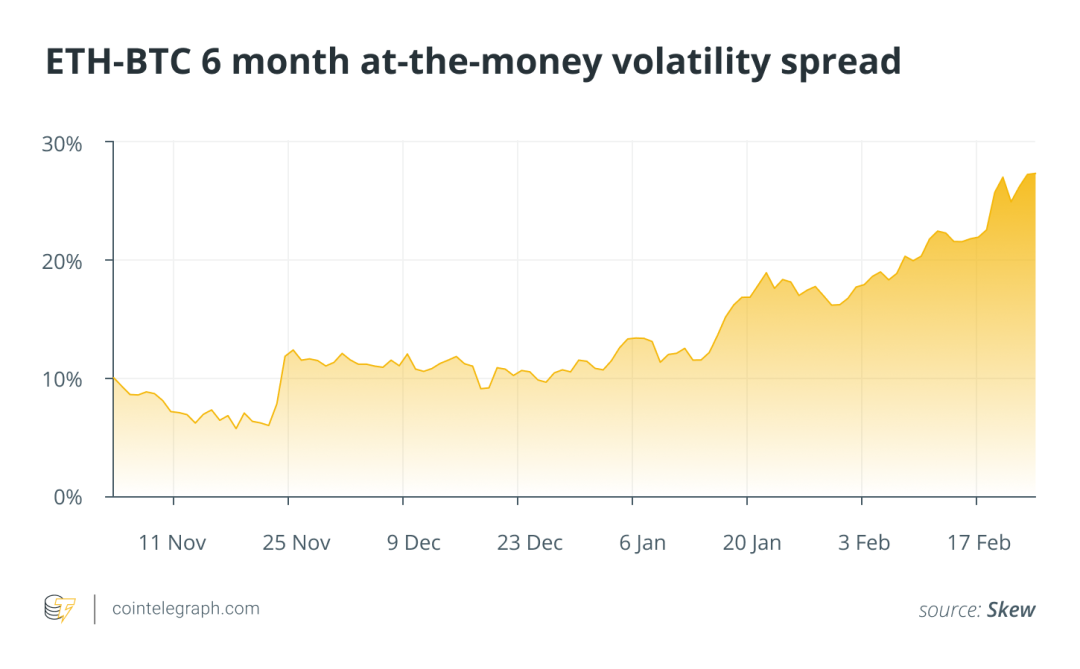The image size is (1080, 669).
Task: Select the 6 Jan date label
Action: (x=643, y=543)
